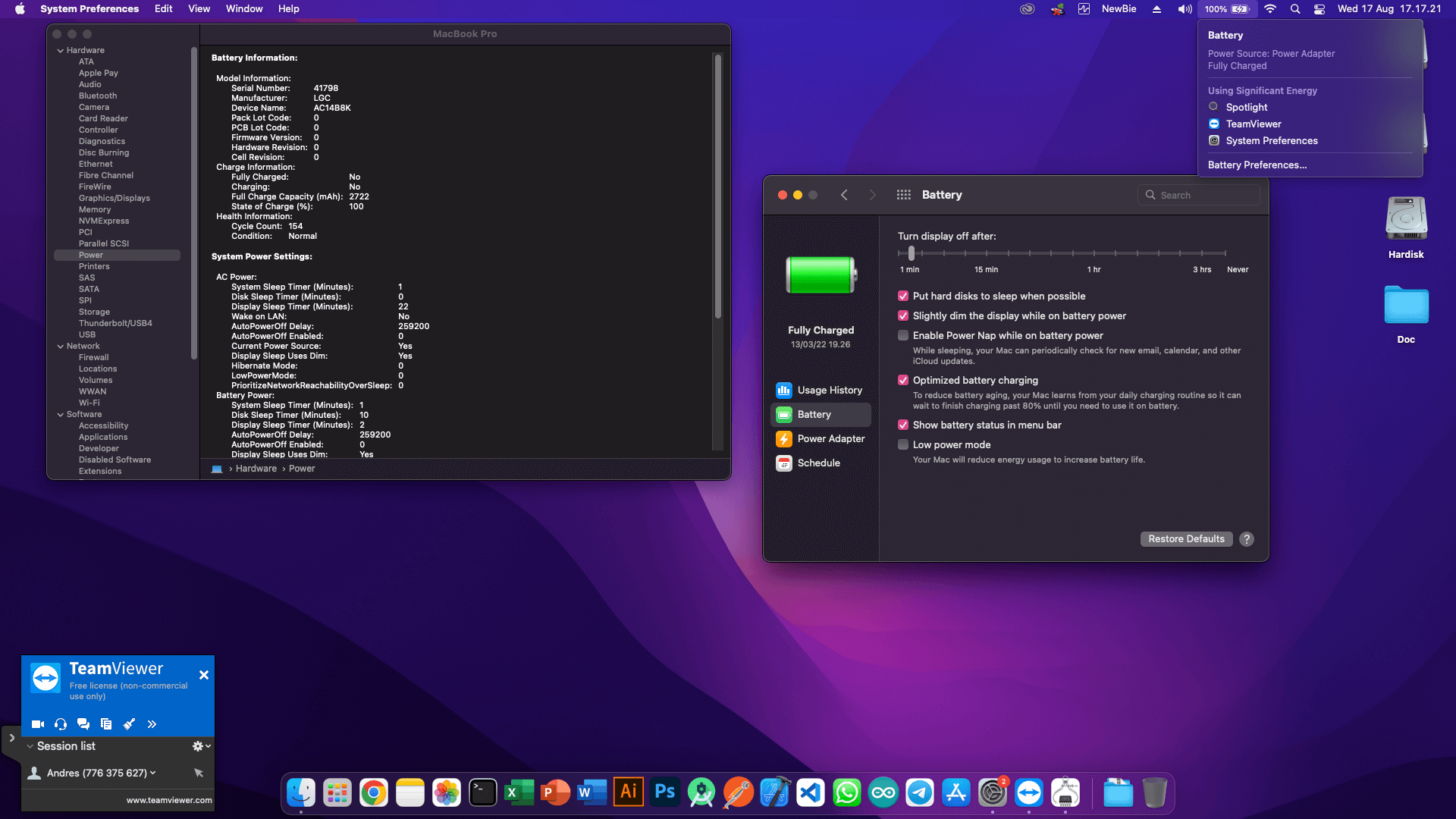Image resolution: width=1456 pixels, height=819 pixels.
Task: Adjust Turn display off after slider handle
Action: click(x=911, y=253)
